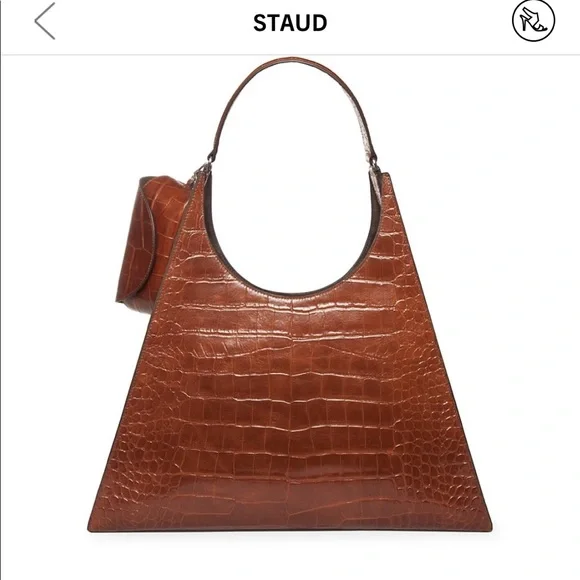Tap the circular cutout opening of the bag

click(x=292, y=222)
